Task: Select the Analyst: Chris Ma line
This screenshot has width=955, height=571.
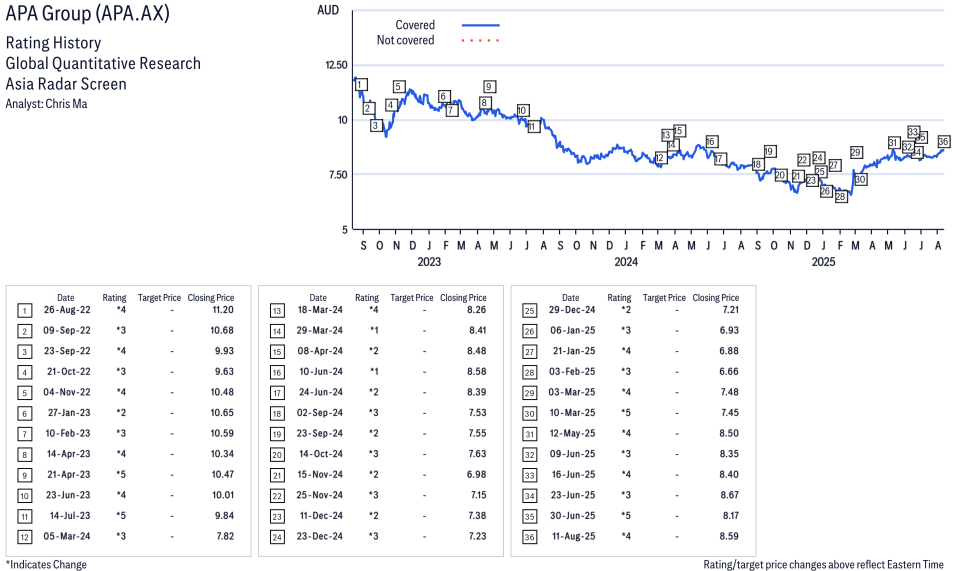Action: 46,103
